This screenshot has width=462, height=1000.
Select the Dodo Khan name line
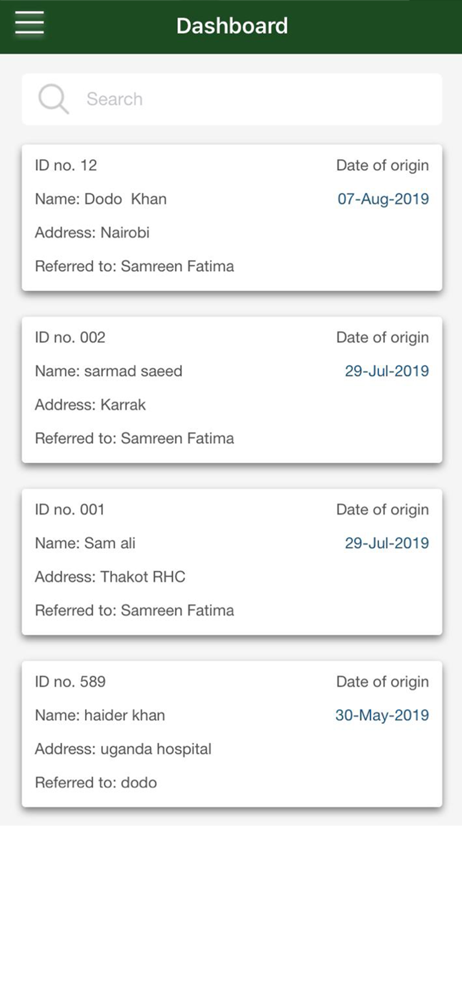coord(101,199)
